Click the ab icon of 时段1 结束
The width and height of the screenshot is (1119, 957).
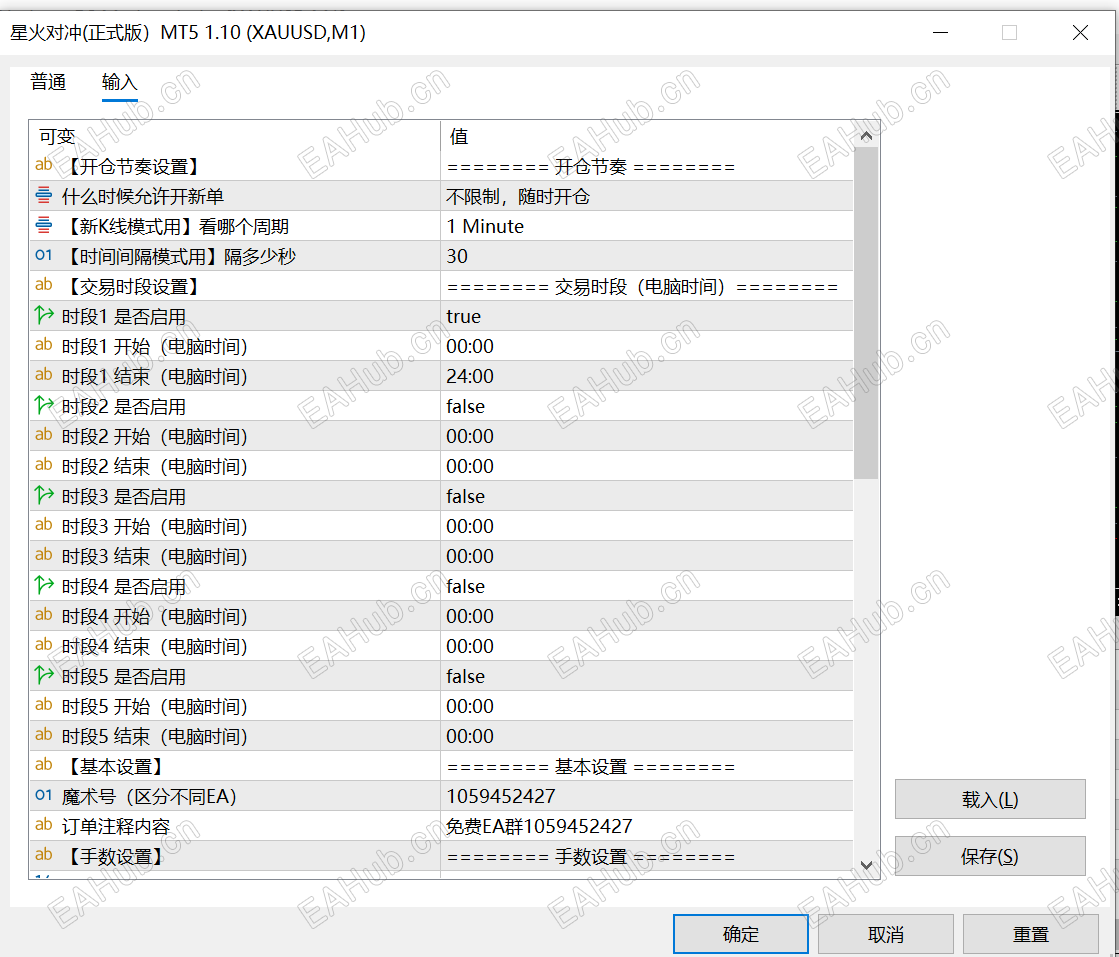point(44,375)
